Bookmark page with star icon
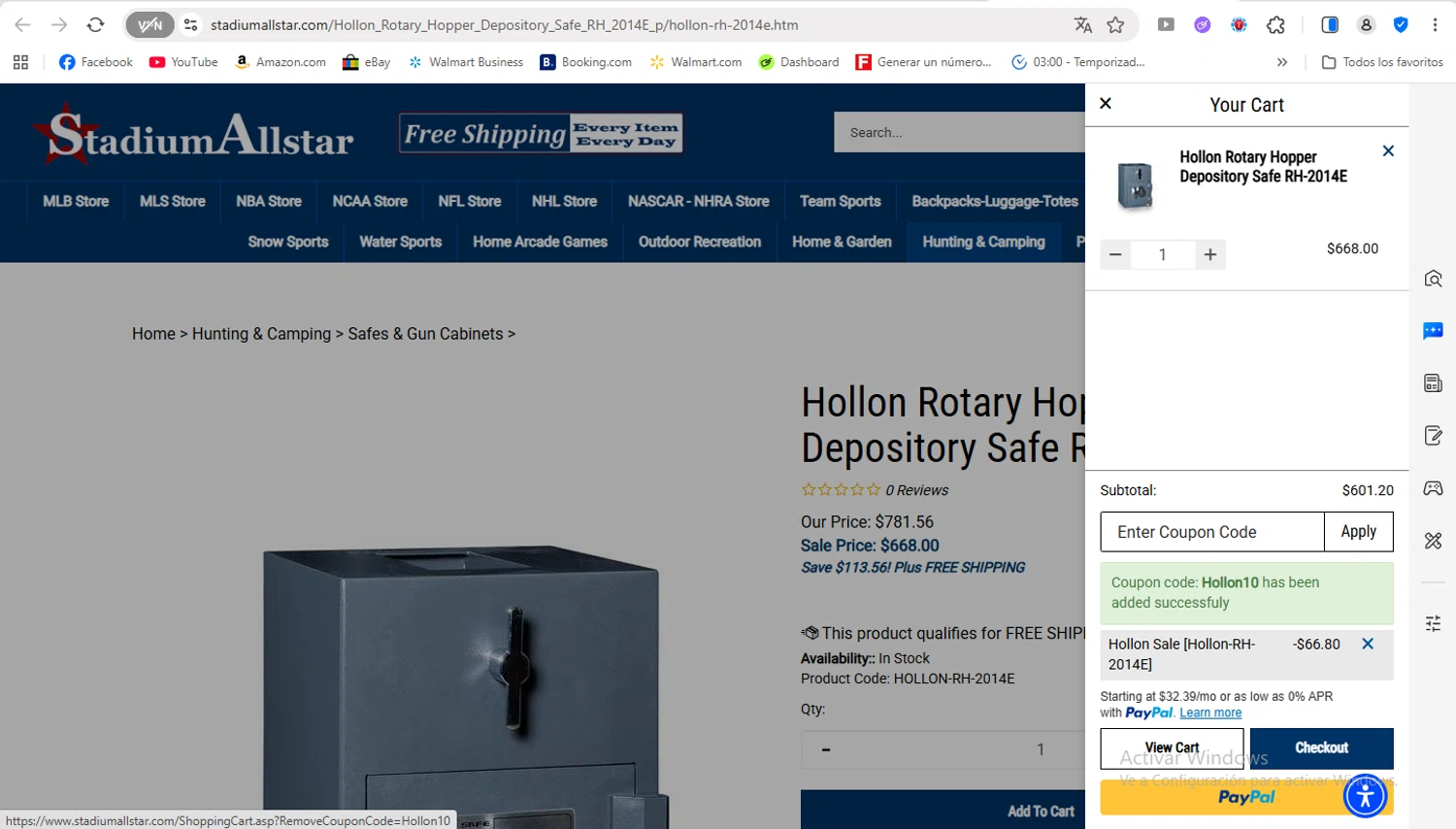This screenshot has width=1456, height=829. coord(1115,25)
